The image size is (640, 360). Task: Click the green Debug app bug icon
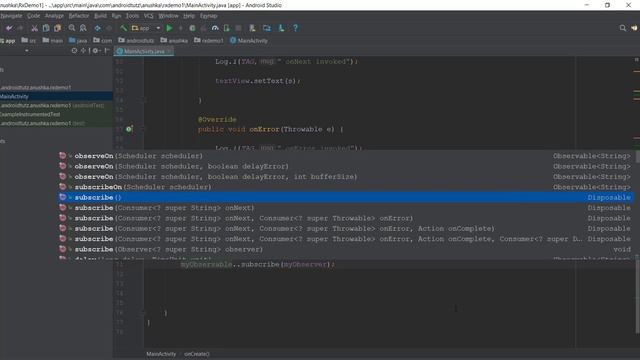192,28
